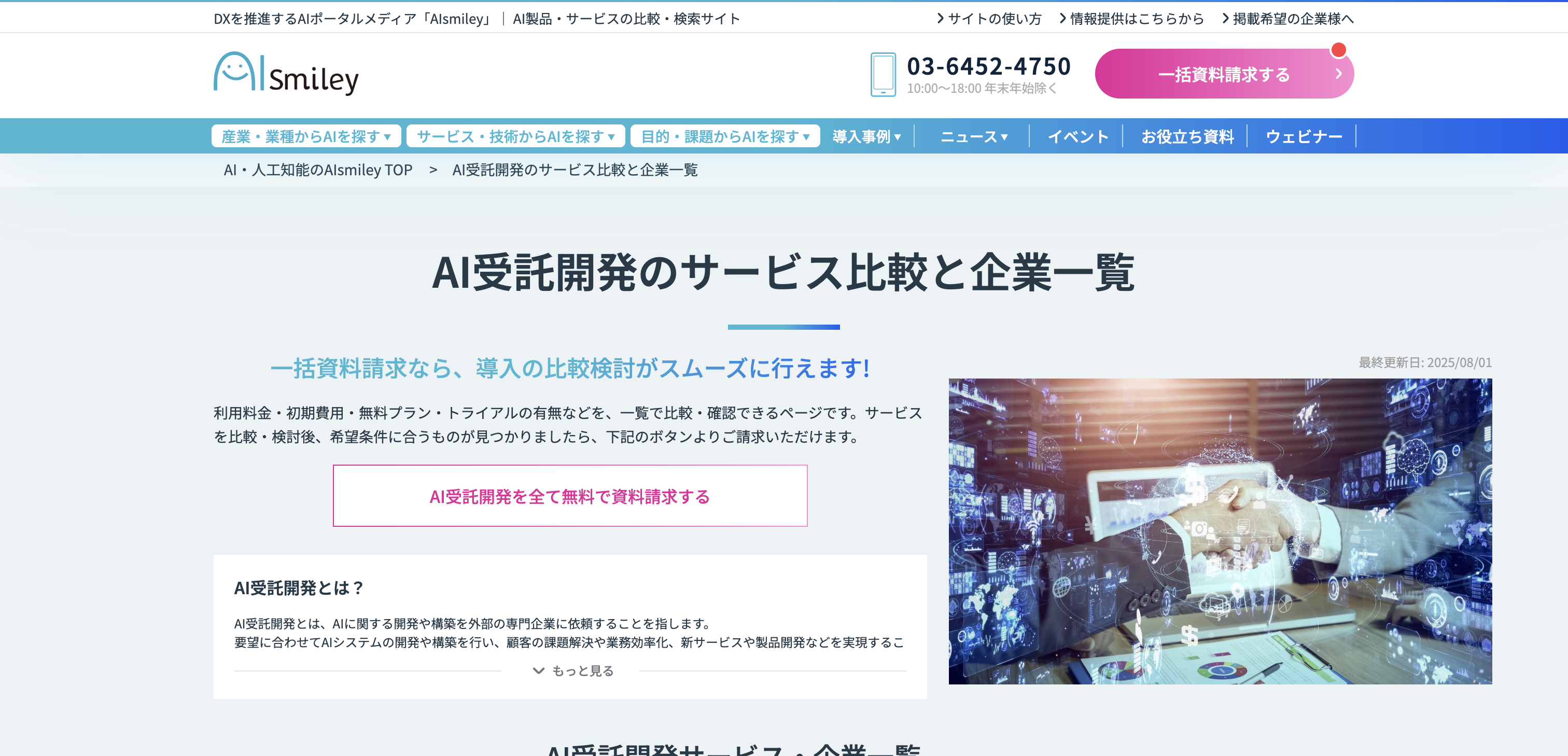Click the handshake hero image
The width and height of the screenshot is (1568, 756).
(1220, 531)
